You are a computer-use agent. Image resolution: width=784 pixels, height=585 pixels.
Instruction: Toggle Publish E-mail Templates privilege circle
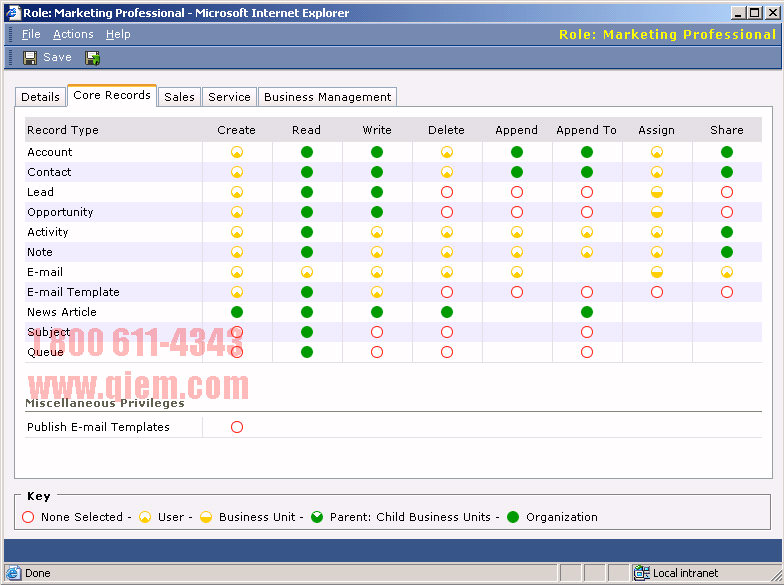pos(237,427)
